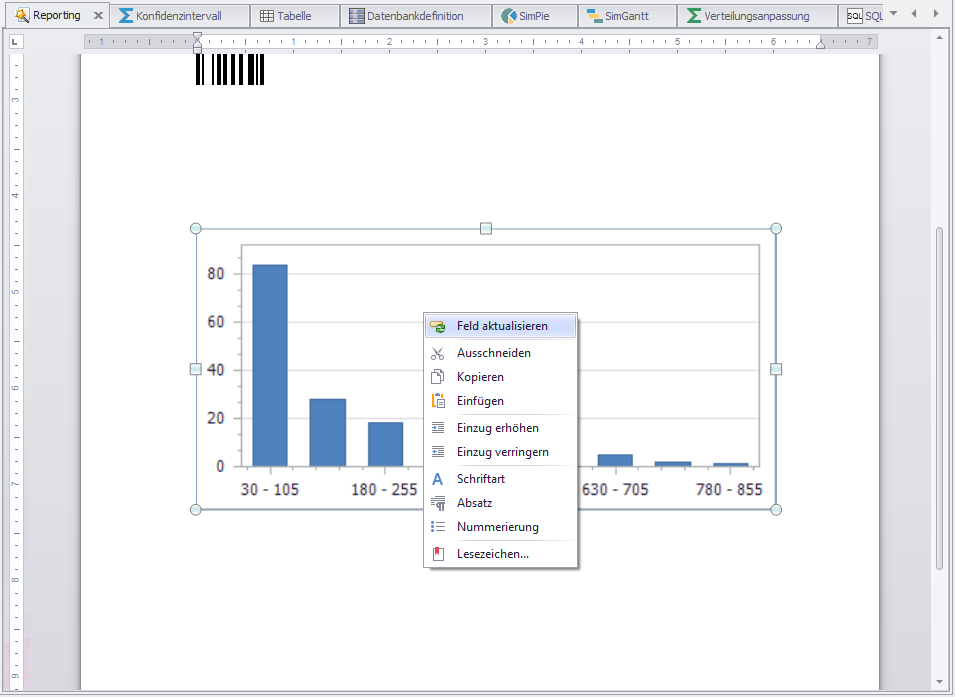955x697 pixels.
Task: Click the increase indent icon
Action: (x=437, y=428)
